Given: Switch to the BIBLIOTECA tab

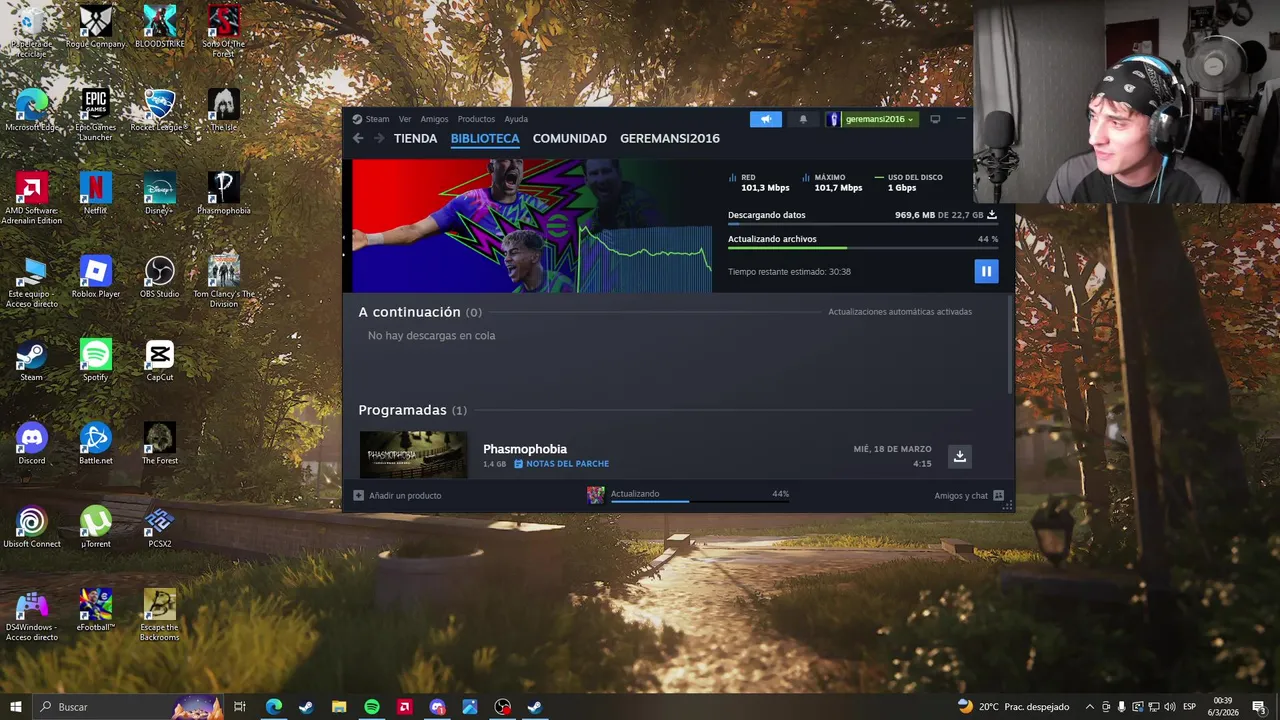Looking at the screenshot, I should [485, 139].
